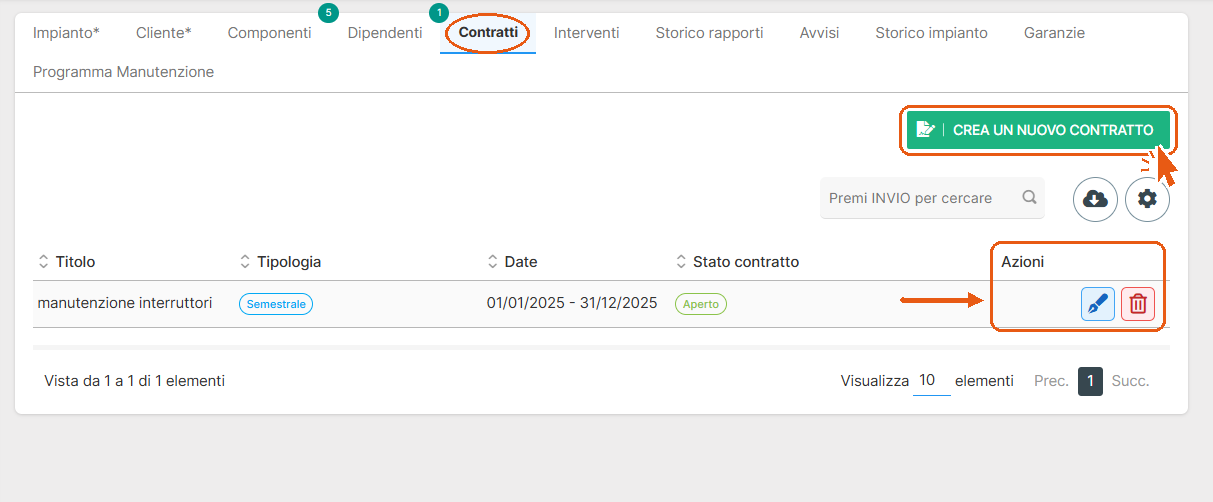
Task: Go to the Dipendenti tab
Action: (385, 33)
